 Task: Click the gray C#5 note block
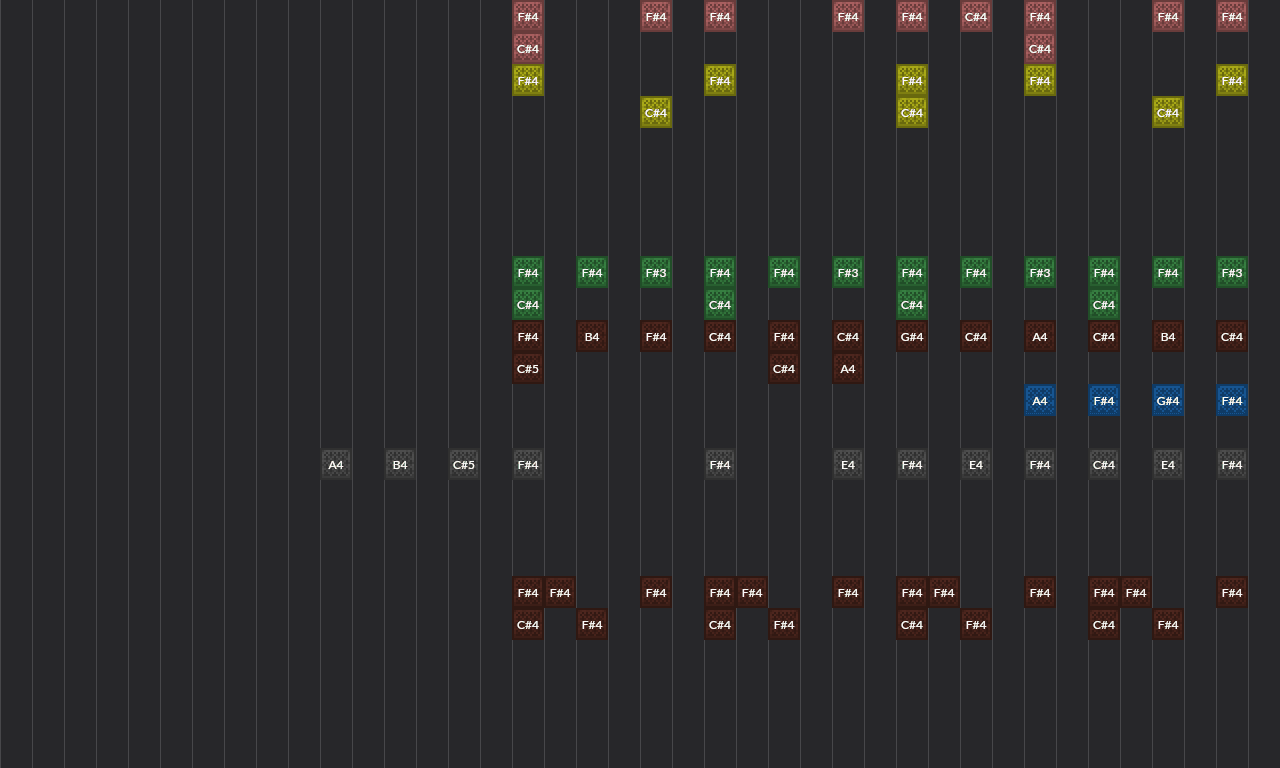coord(464,465)
